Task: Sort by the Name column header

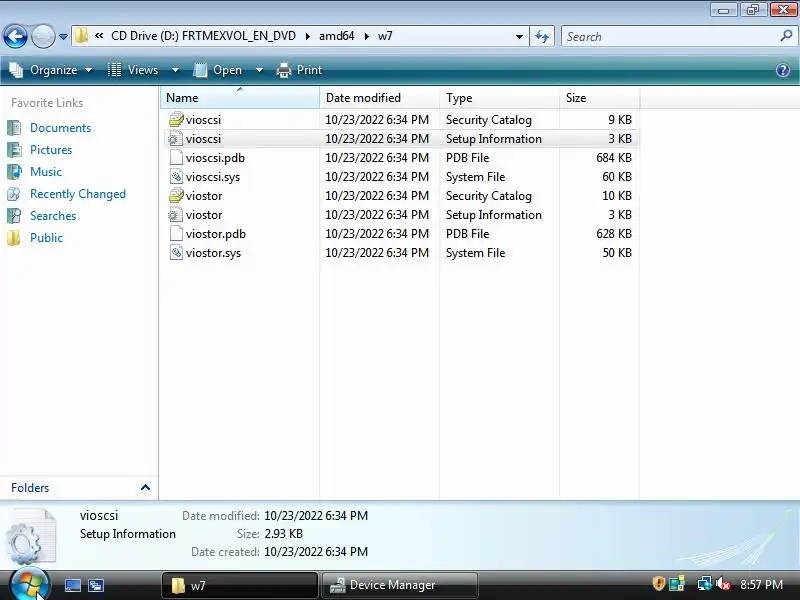Action: pos(239,97)
